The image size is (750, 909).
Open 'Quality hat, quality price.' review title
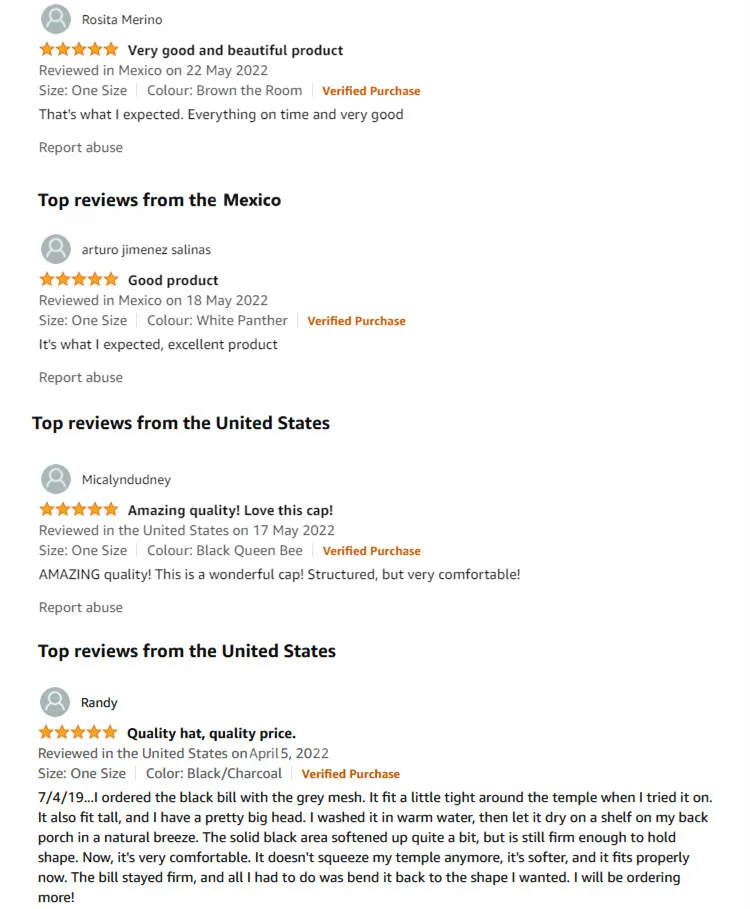pos(211,733)
